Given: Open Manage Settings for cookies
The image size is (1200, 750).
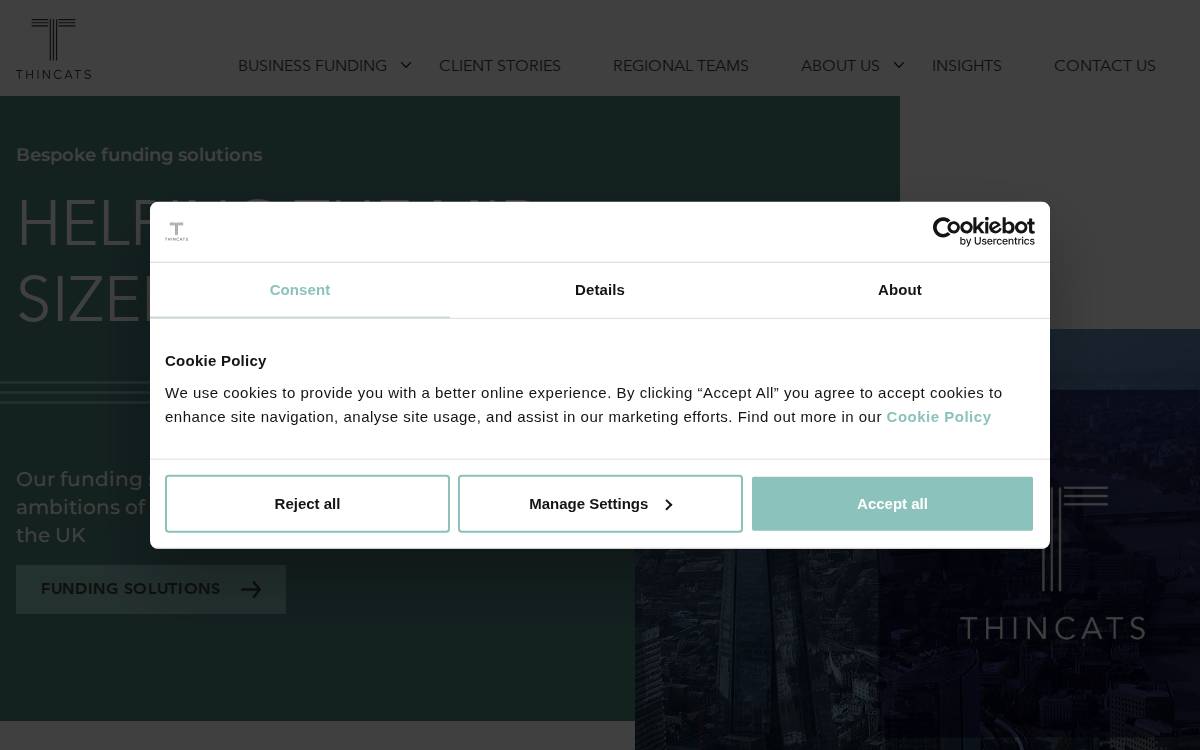Looking at the screenshot, I should [x=600, y=504].
